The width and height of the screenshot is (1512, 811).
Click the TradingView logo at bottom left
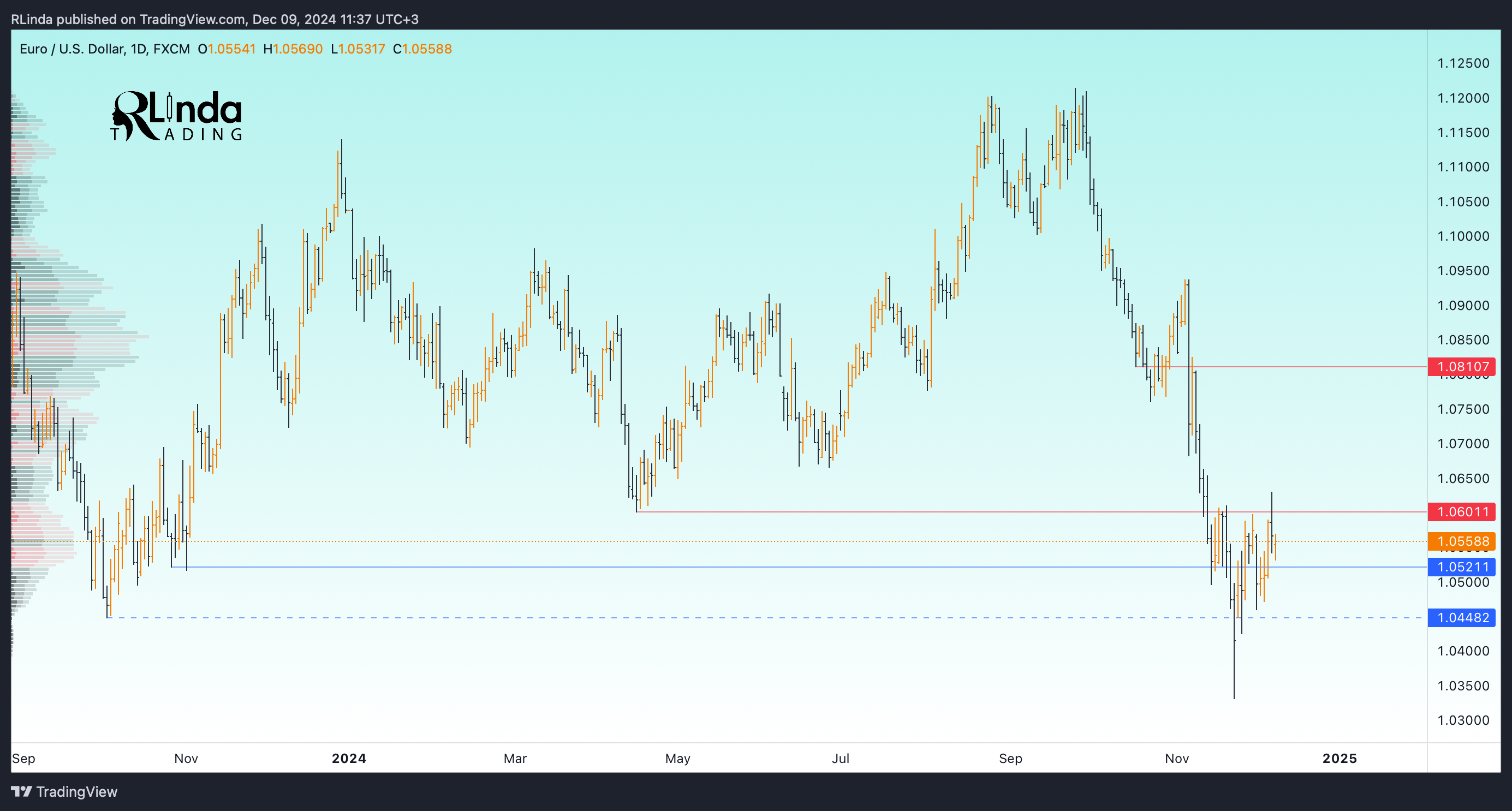(x=64, y=792)
